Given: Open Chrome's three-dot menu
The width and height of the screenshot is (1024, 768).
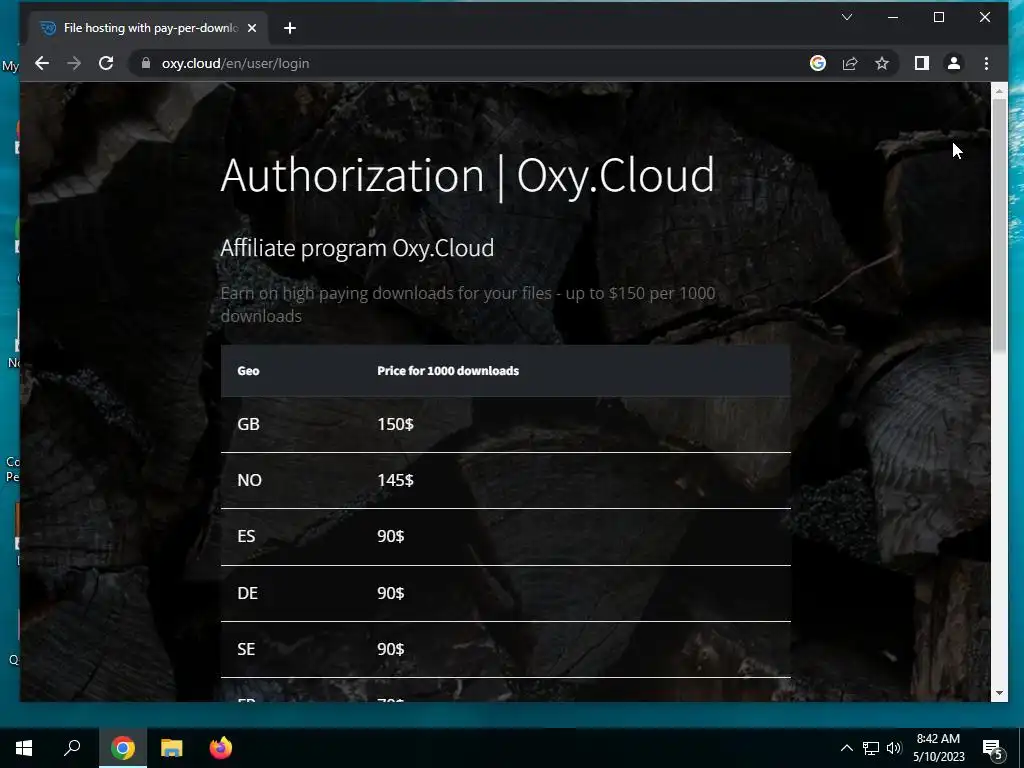Looking at the screenshot, I should (986, 63).
